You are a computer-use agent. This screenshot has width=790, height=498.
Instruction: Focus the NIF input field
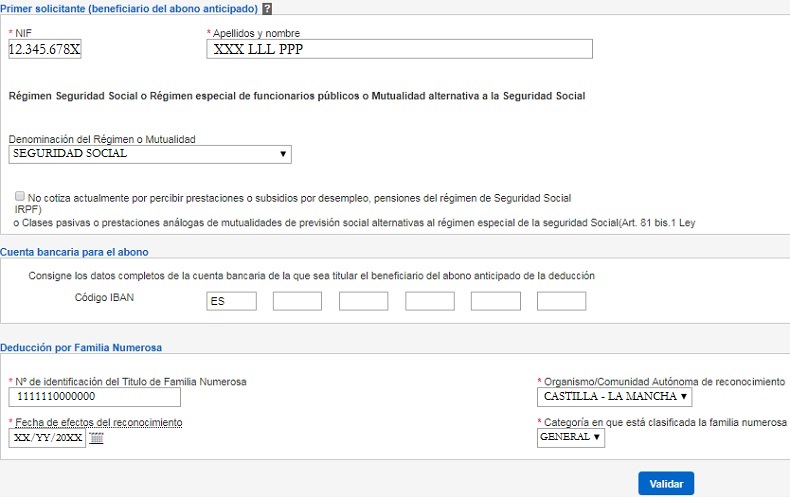click(x=45, y=49)
